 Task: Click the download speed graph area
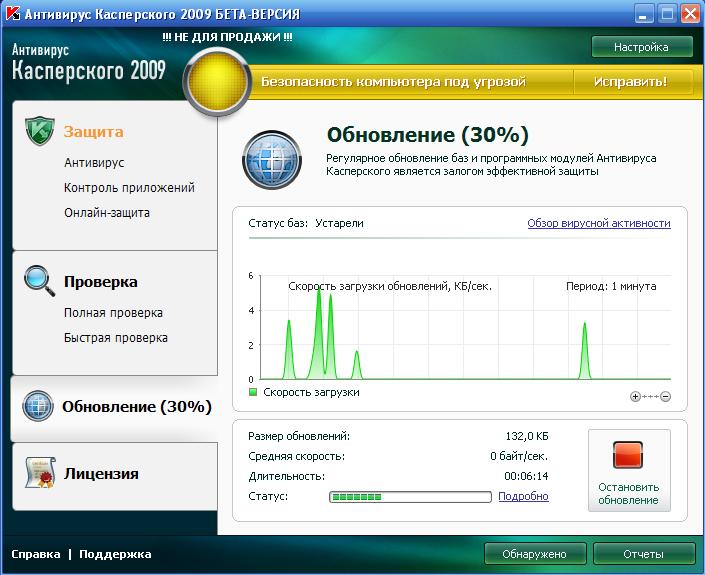[465, 328]
